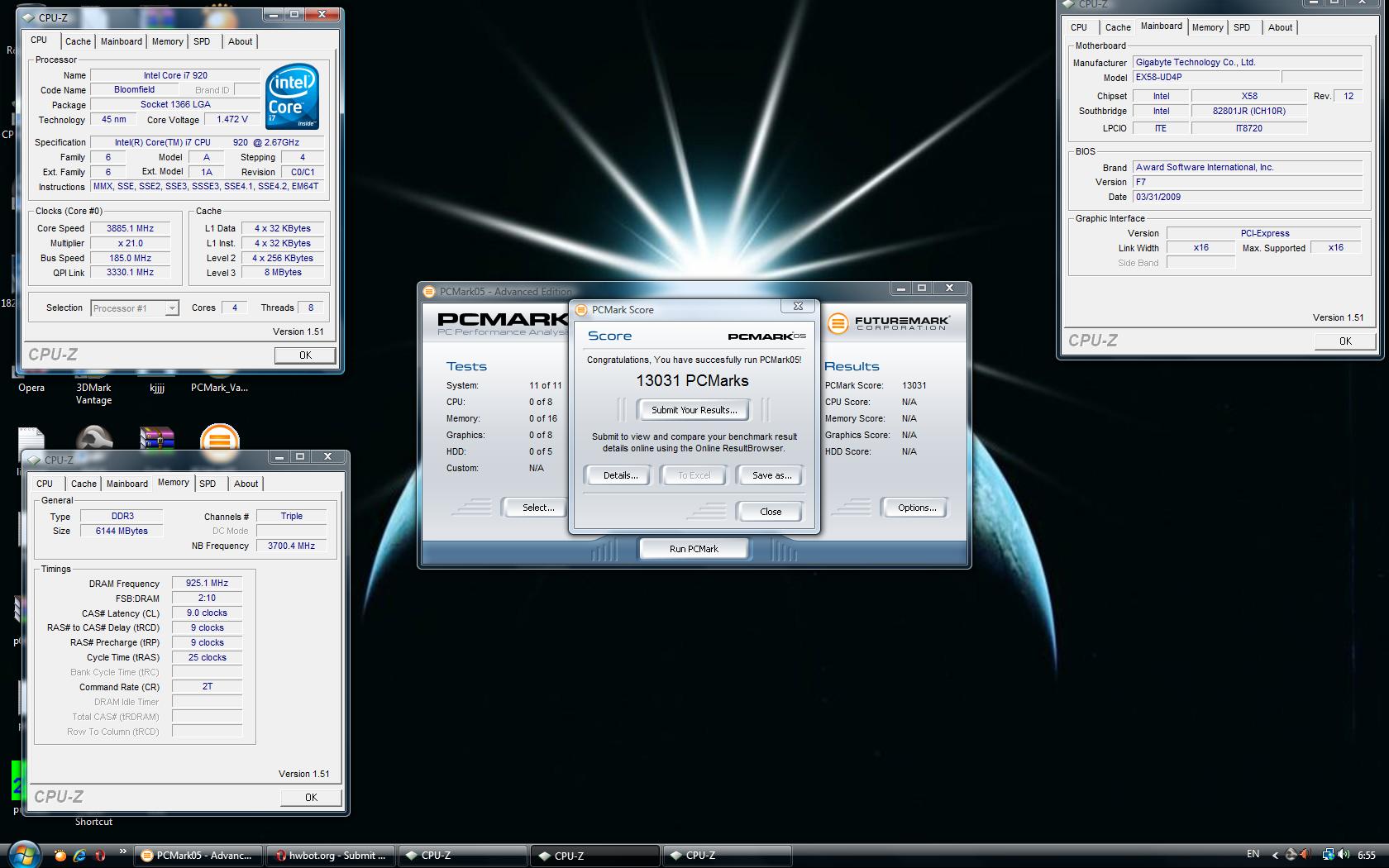Open SPD tab in top-left CPU-Z
Image resolution: width=1389 pixels, height=868 pixels.
click(x=202, y=41)
